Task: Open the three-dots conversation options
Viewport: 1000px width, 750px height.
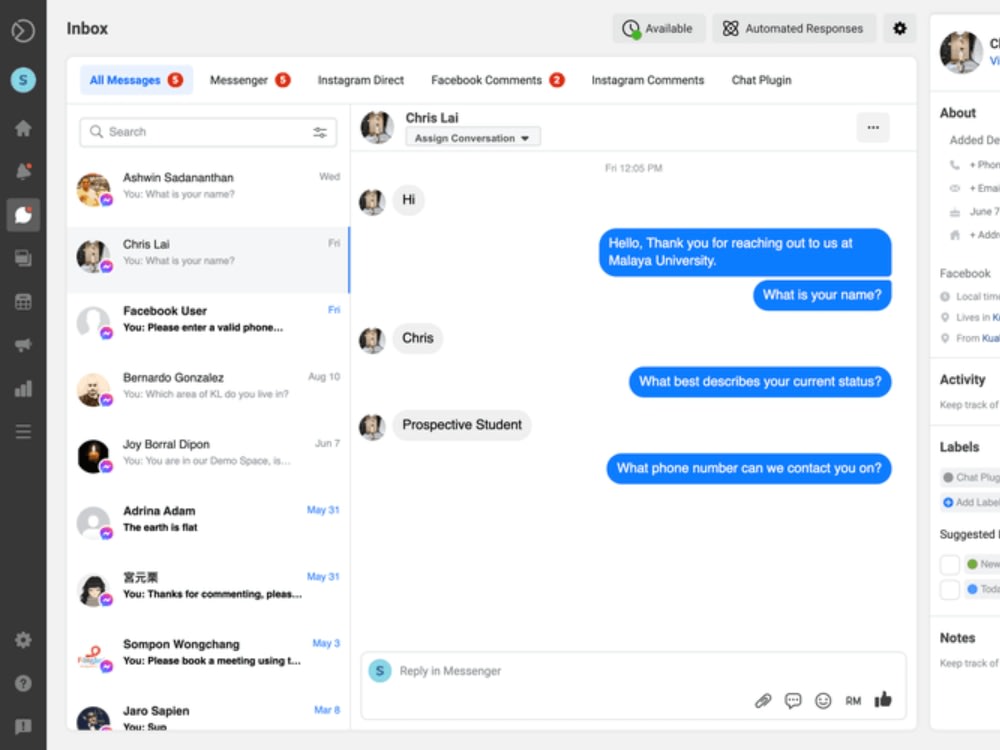Action: [873, 128]
